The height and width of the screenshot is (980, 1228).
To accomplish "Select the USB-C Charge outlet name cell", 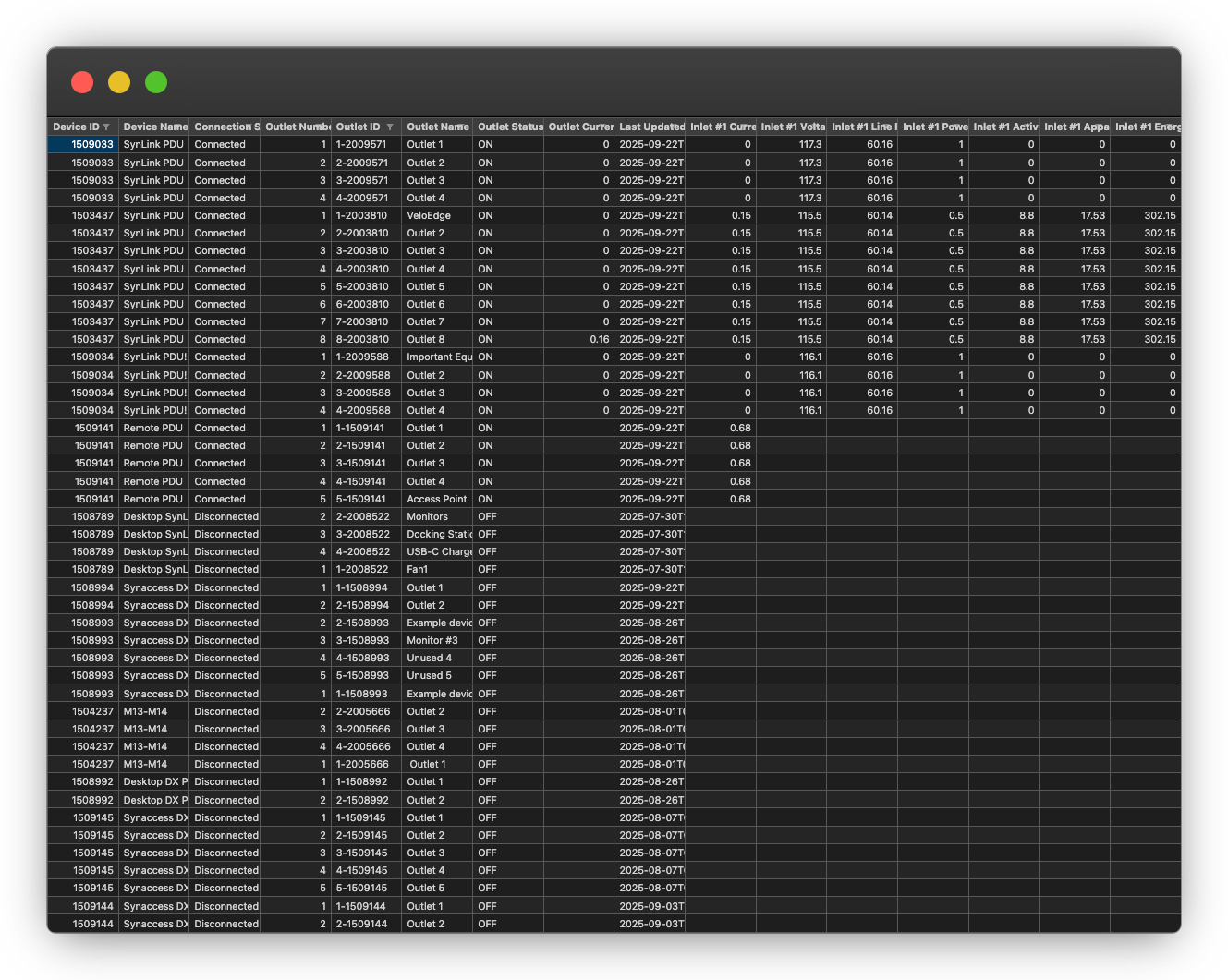I will [437, 551].
